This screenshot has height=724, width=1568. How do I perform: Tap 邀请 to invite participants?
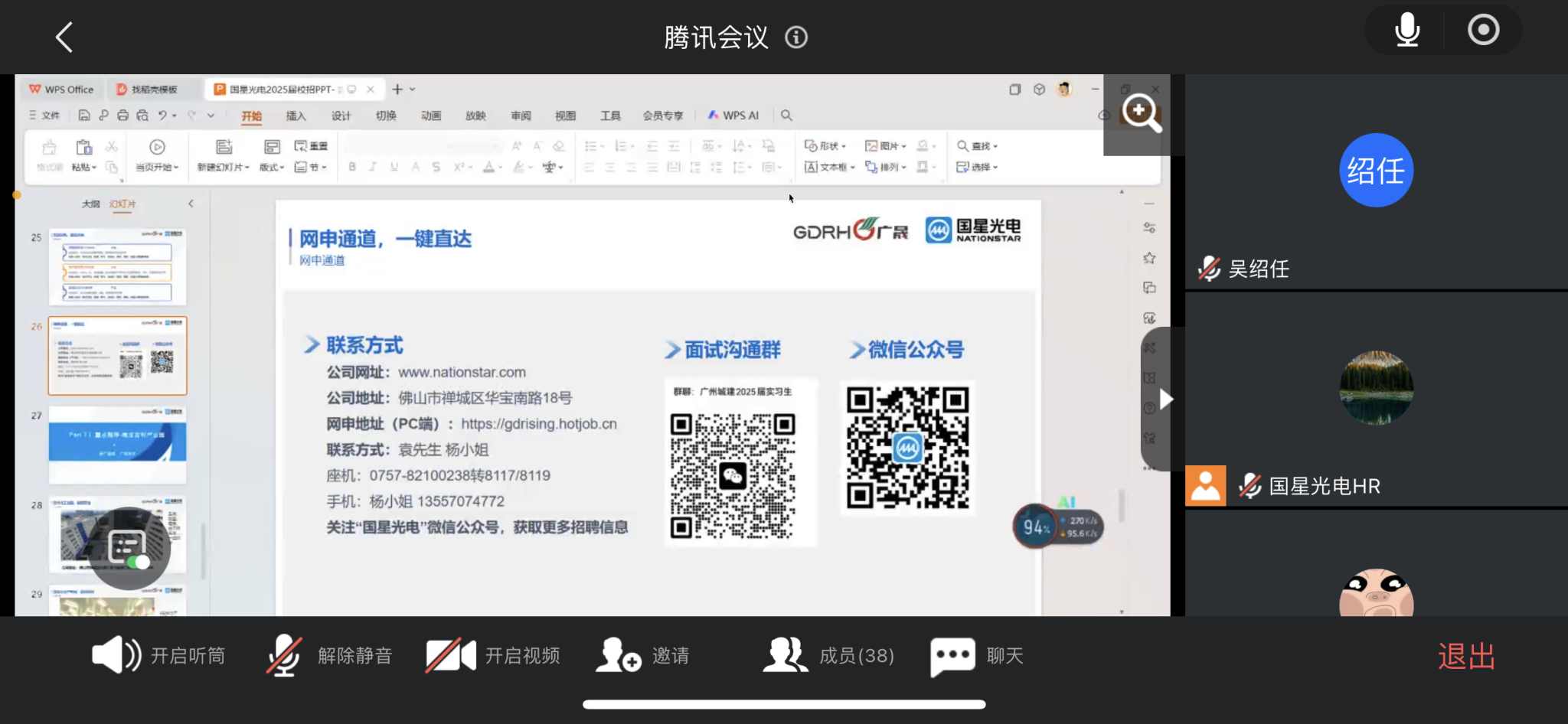point(643,656)
